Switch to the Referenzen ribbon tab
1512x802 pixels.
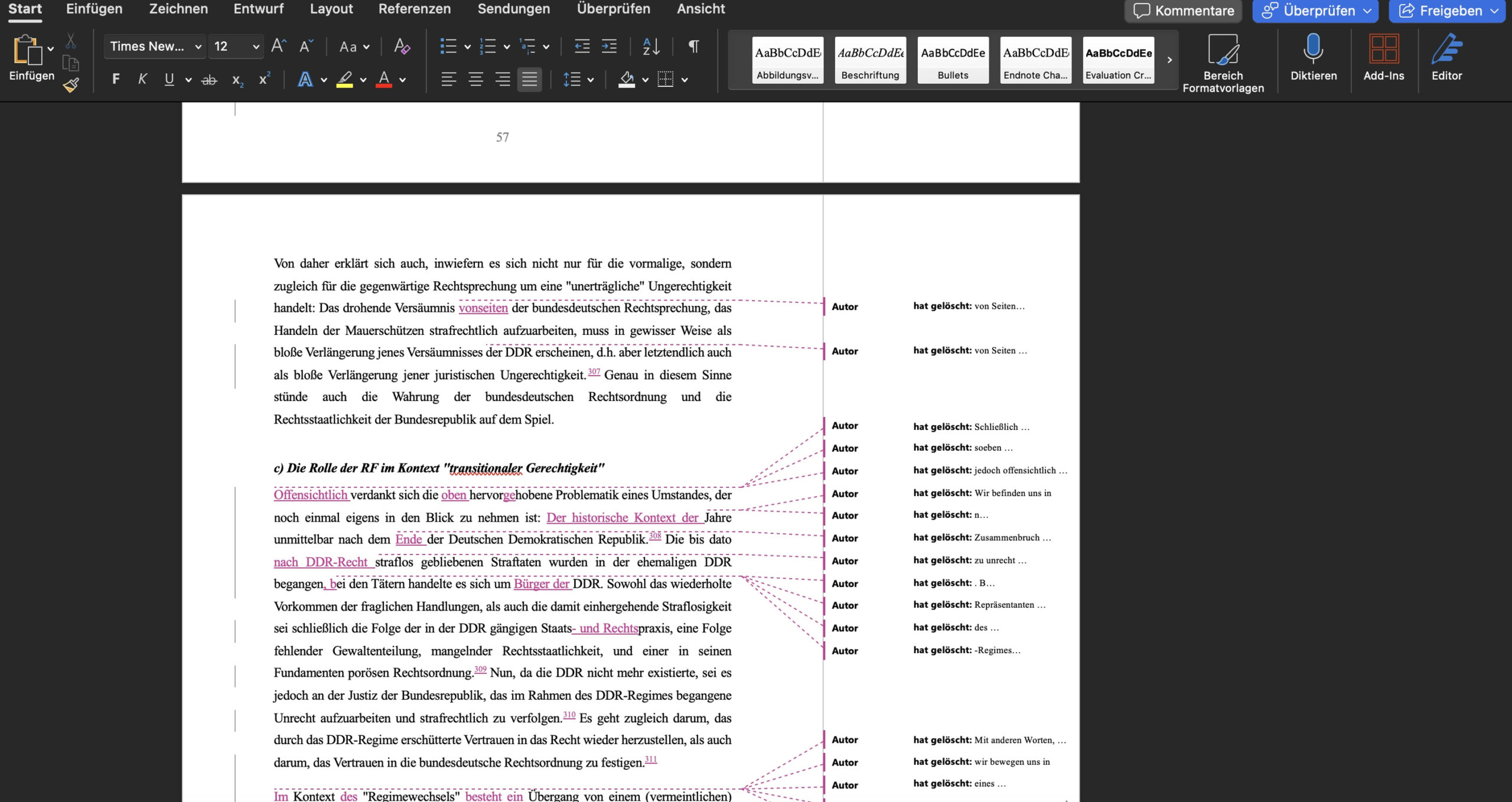tap(415, 9)
